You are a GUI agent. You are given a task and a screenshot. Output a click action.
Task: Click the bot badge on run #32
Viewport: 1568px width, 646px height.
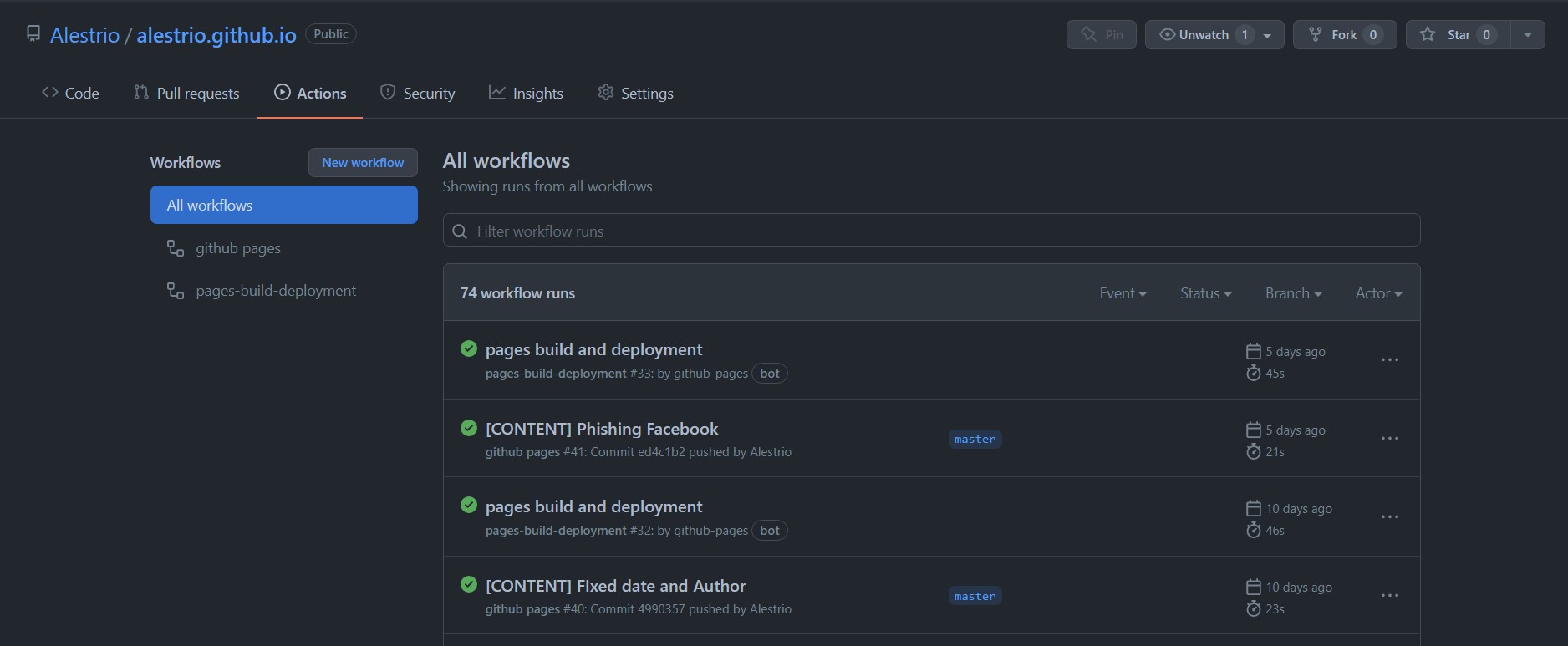(x=770, y=531)
